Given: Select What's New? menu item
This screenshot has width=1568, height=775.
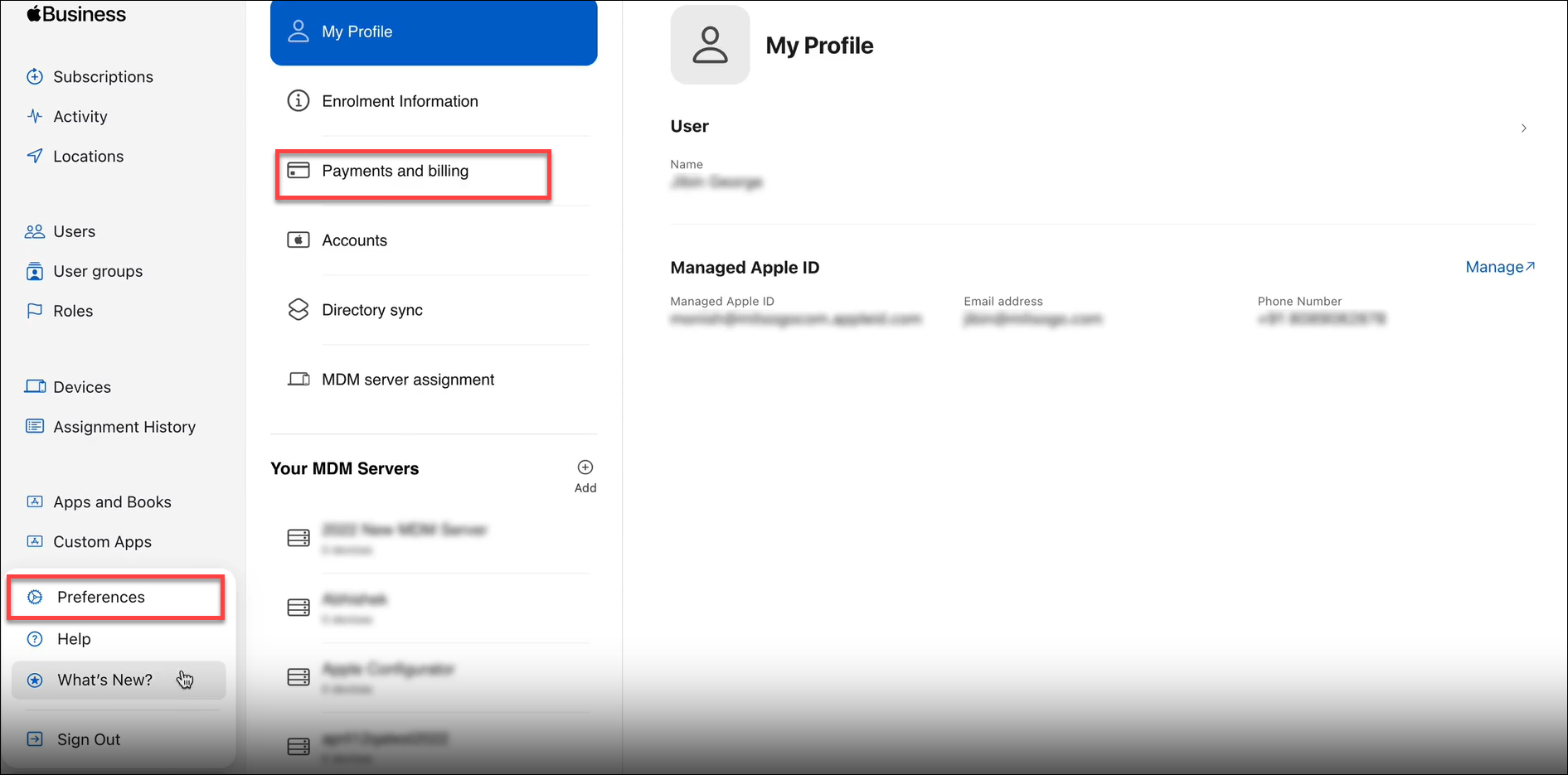Looking at the screenshot, I should pos(119,680).
